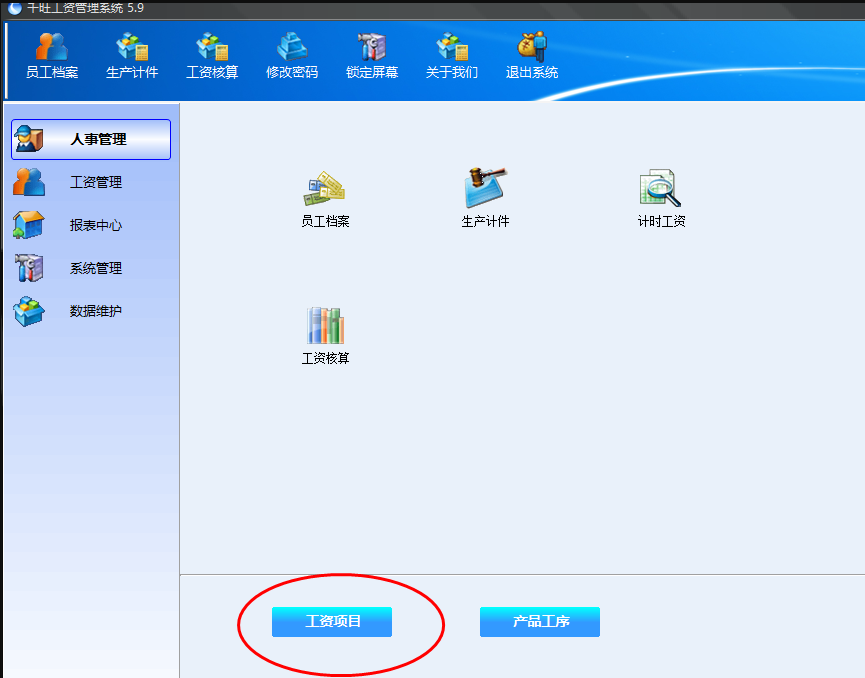Select 锁定屏幕 in the toolbar
Viewport: 865px width, 678px height.
click(x=372, y=55)
